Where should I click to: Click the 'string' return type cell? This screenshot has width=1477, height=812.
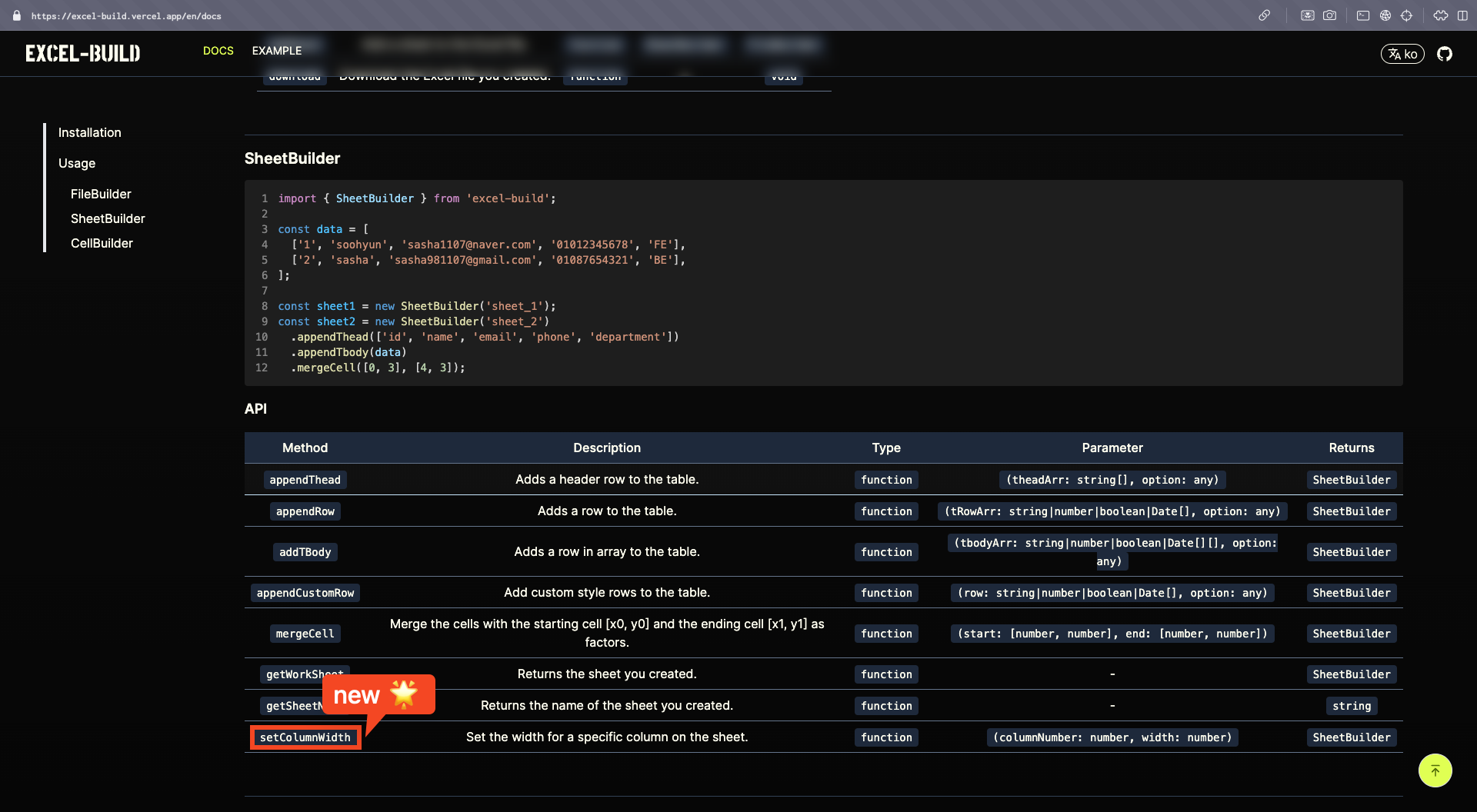click(1352, 706)
